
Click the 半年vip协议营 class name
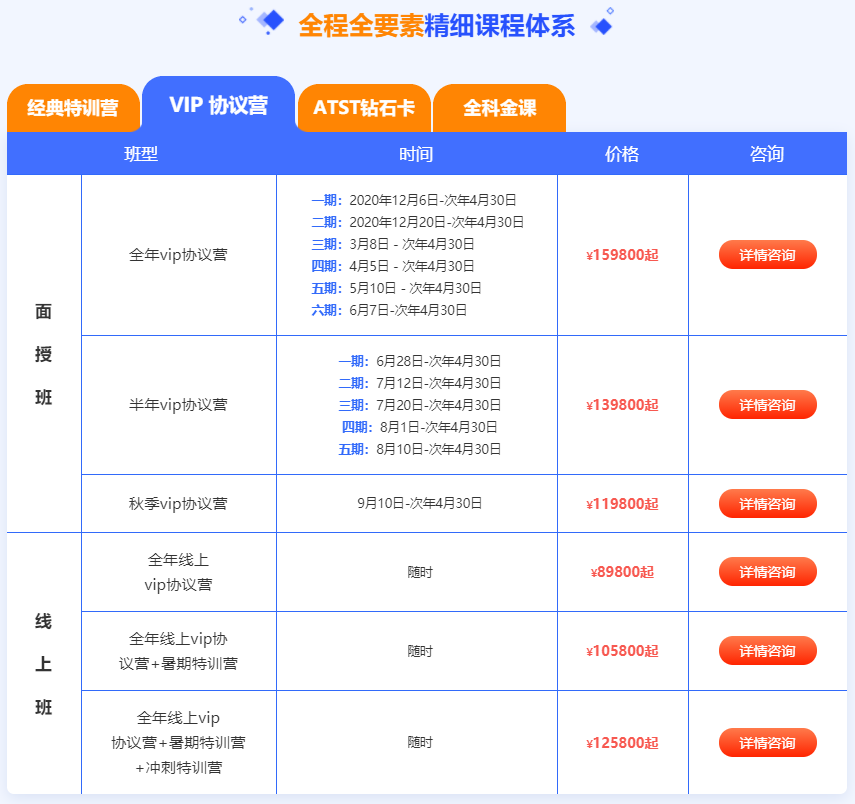tap(178, 405)
